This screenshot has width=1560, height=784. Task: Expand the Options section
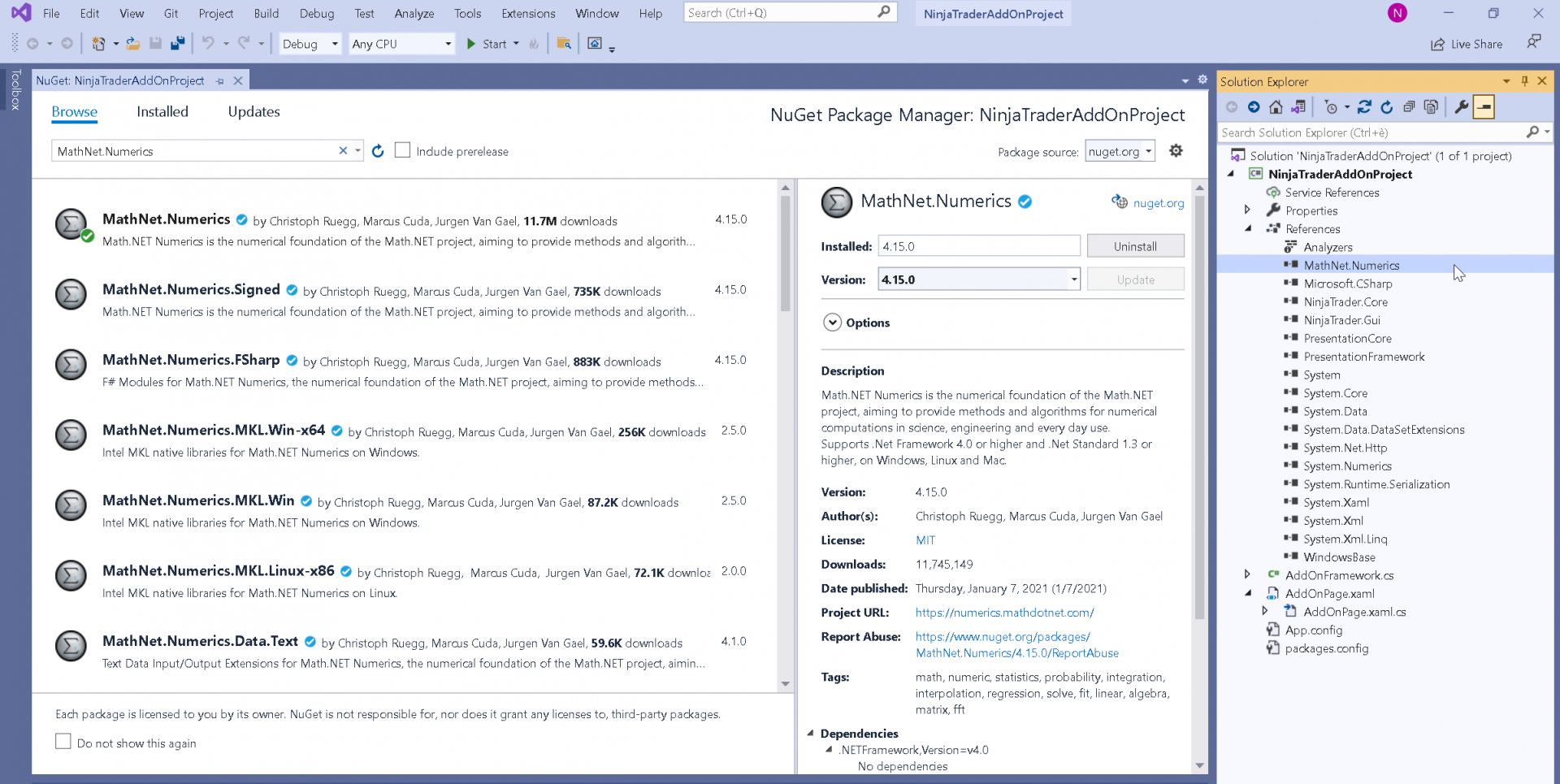832,323
